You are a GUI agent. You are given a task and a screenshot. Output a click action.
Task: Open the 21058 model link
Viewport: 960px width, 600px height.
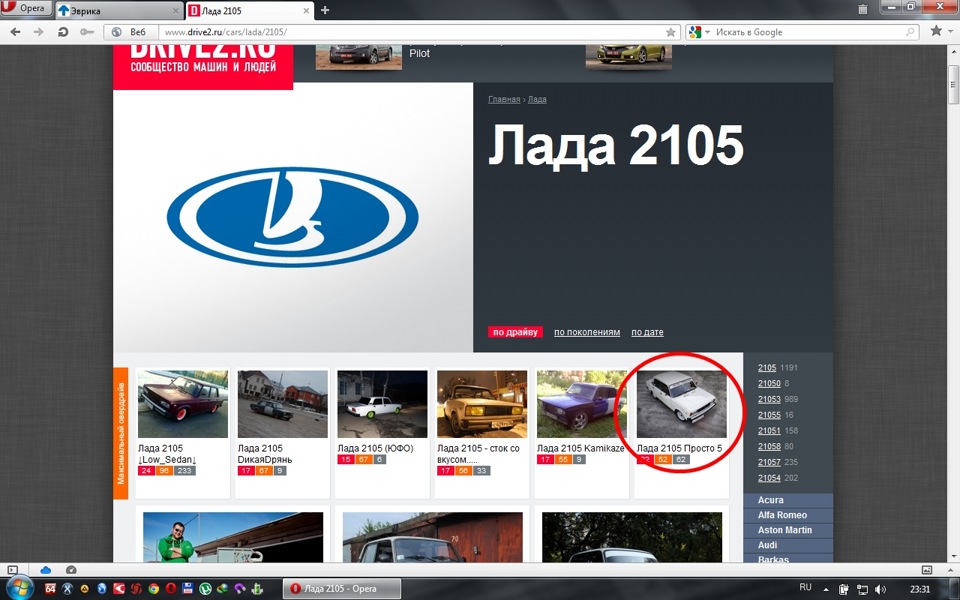[x=769, y=446]
